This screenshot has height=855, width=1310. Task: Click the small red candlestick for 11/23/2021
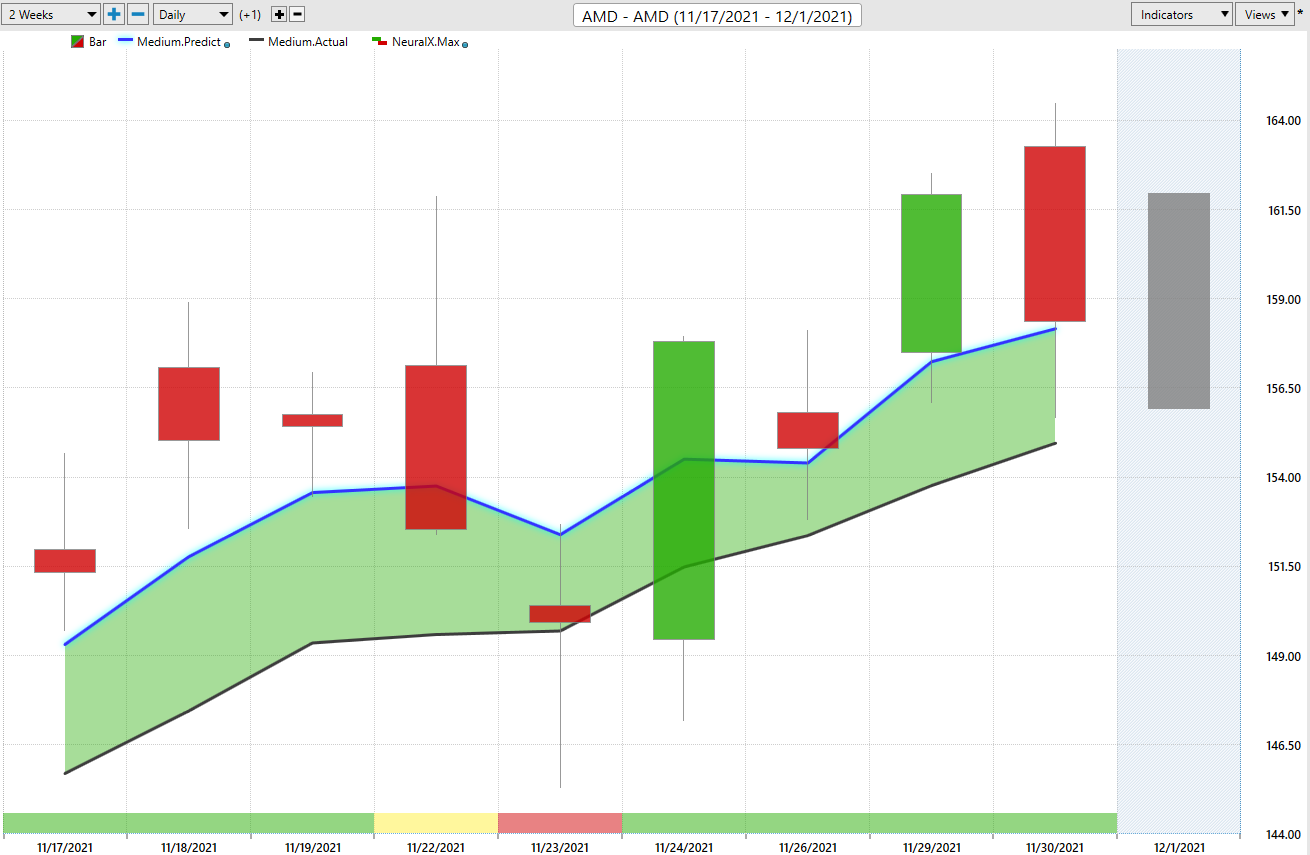click(x=560, y=614)
